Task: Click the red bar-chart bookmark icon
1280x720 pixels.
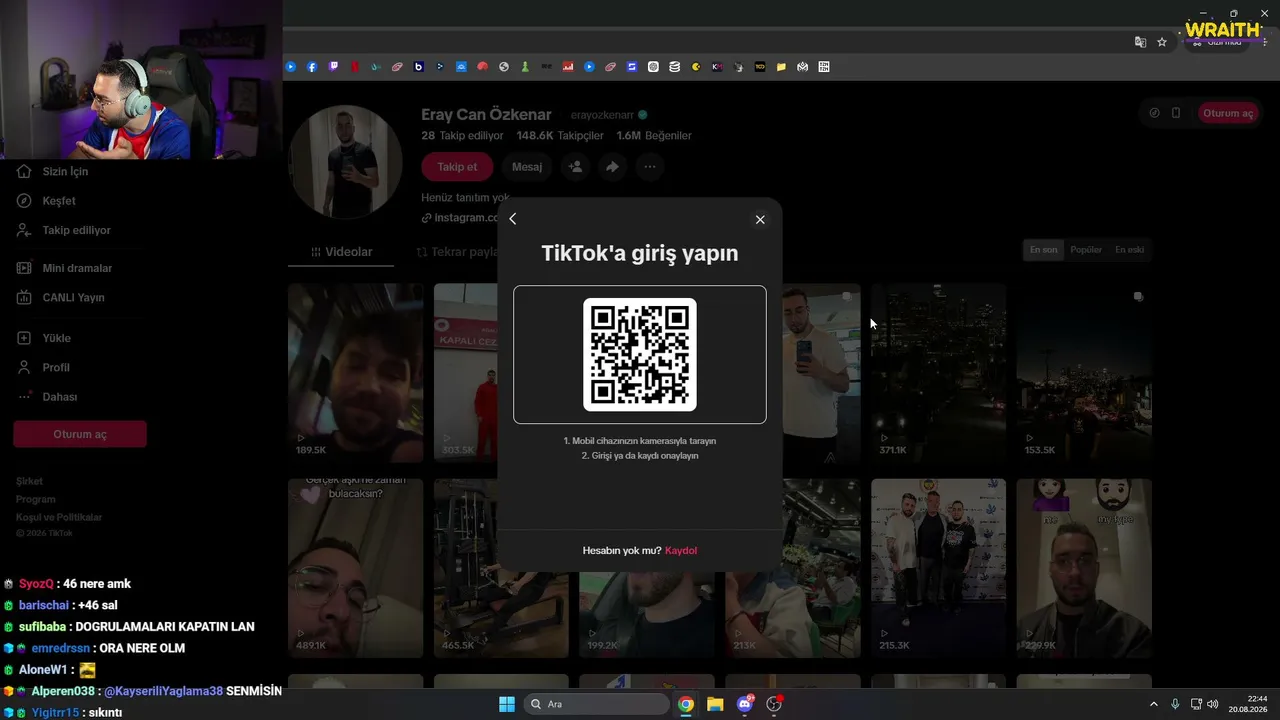Action: (x=568, y=67)
